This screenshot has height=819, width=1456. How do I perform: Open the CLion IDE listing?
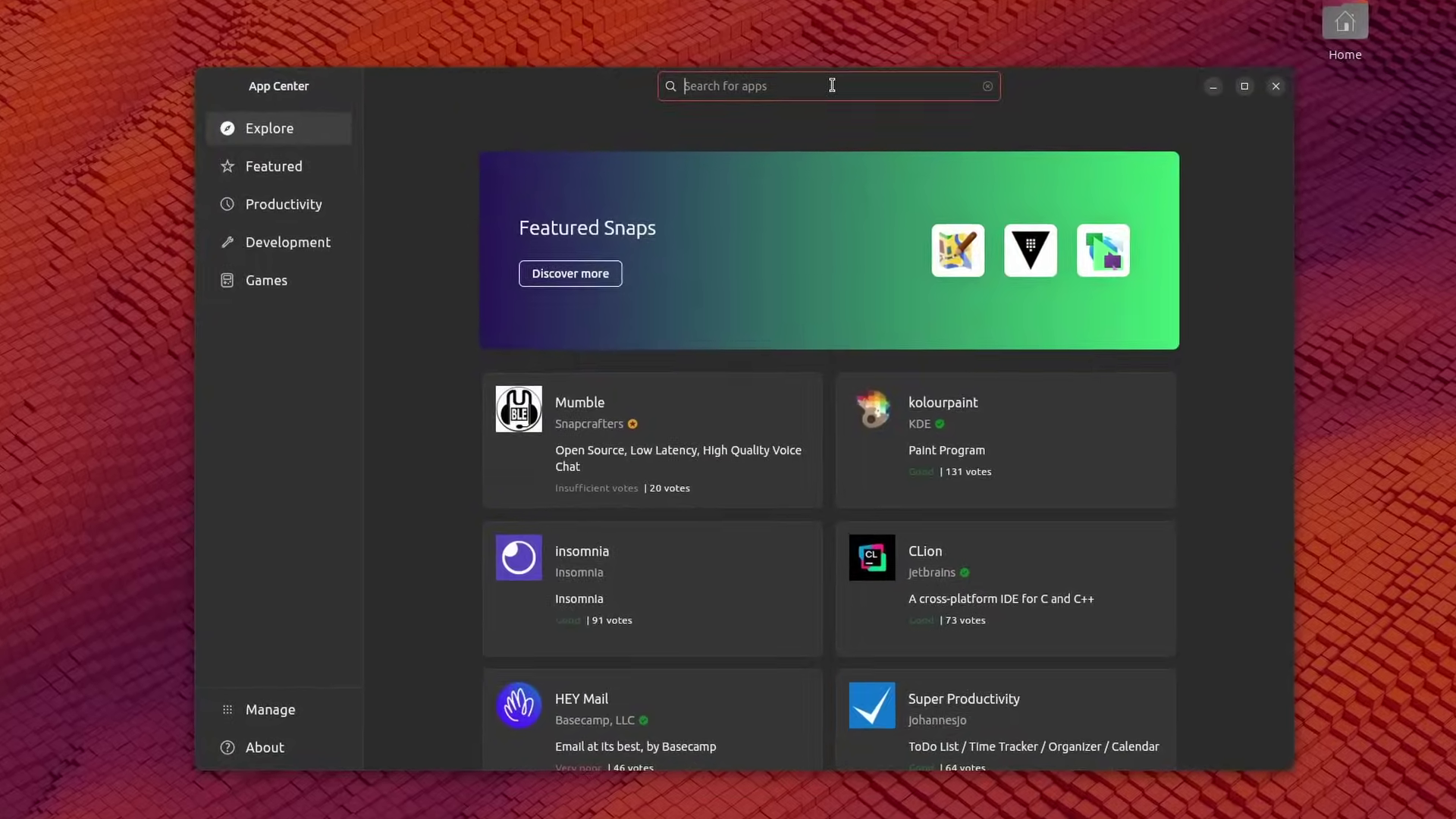[x=1004, y=588]
